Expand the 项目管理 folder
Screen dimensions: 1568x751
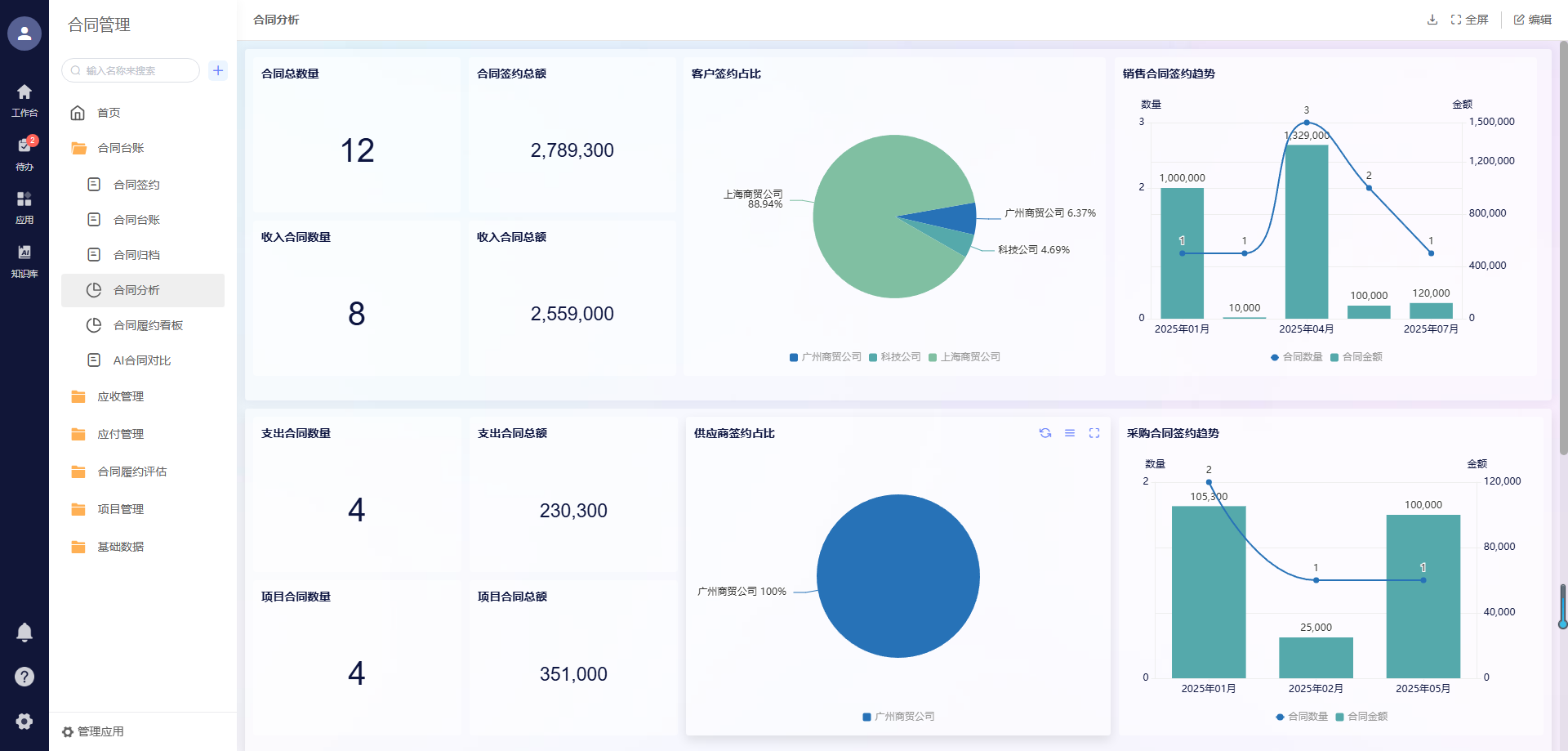point(120,509)
